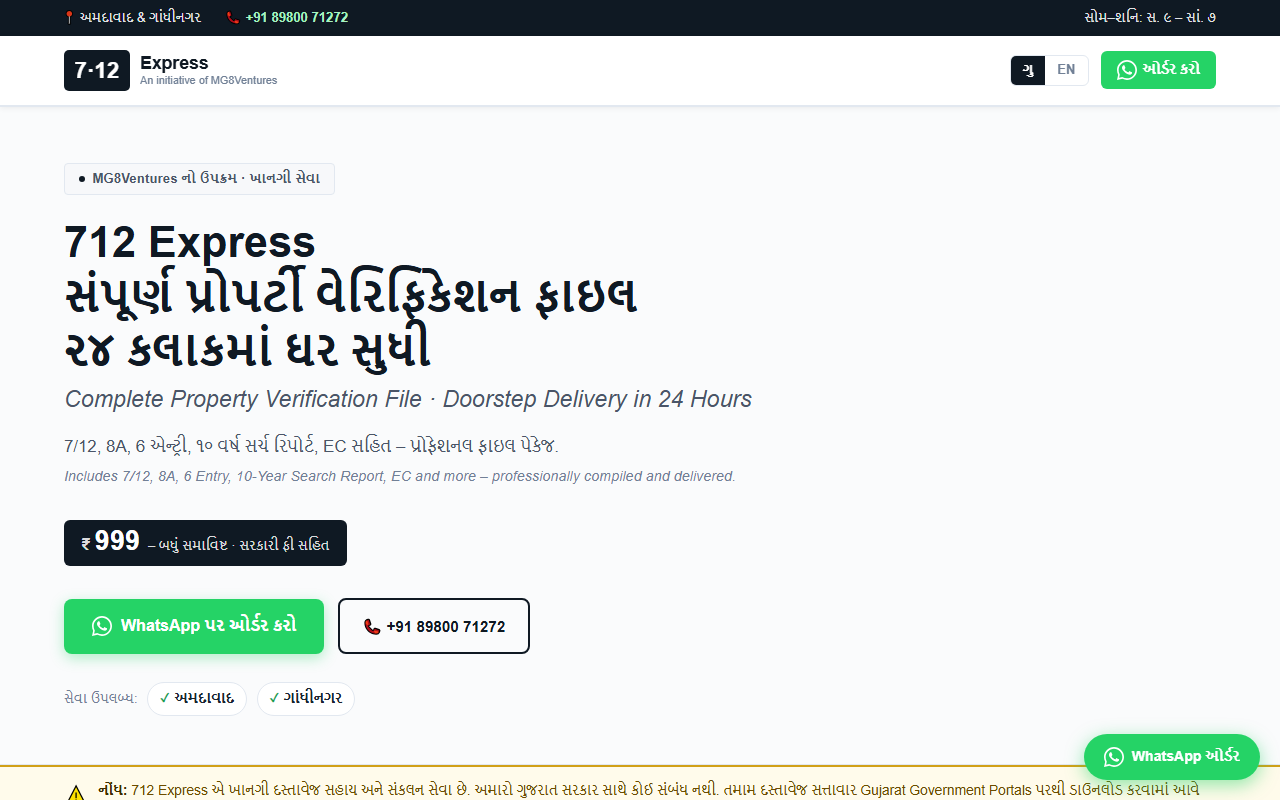Click WhatsApp icon in green hero button
1280x800 pixels.
point(102,626)
